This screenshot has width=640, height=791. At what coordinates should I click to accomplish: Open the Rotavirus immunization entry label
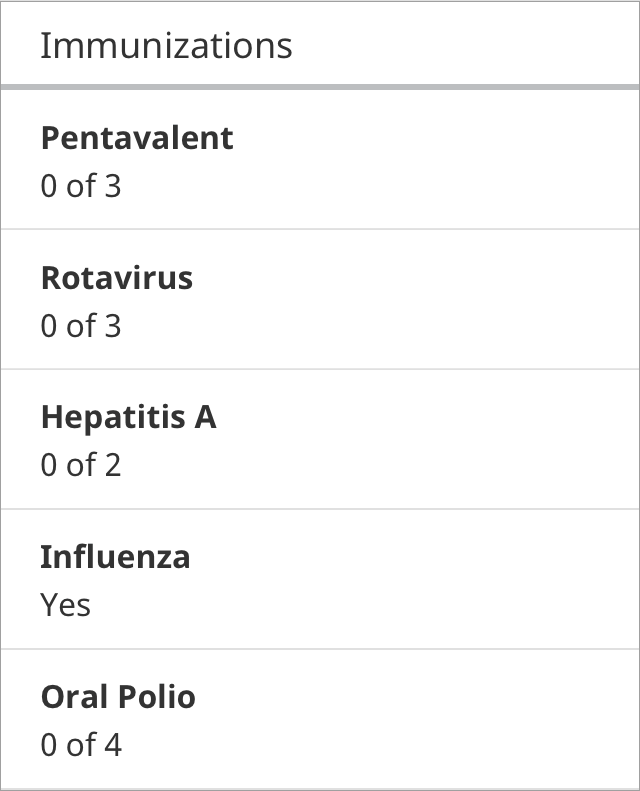(117, 278)
